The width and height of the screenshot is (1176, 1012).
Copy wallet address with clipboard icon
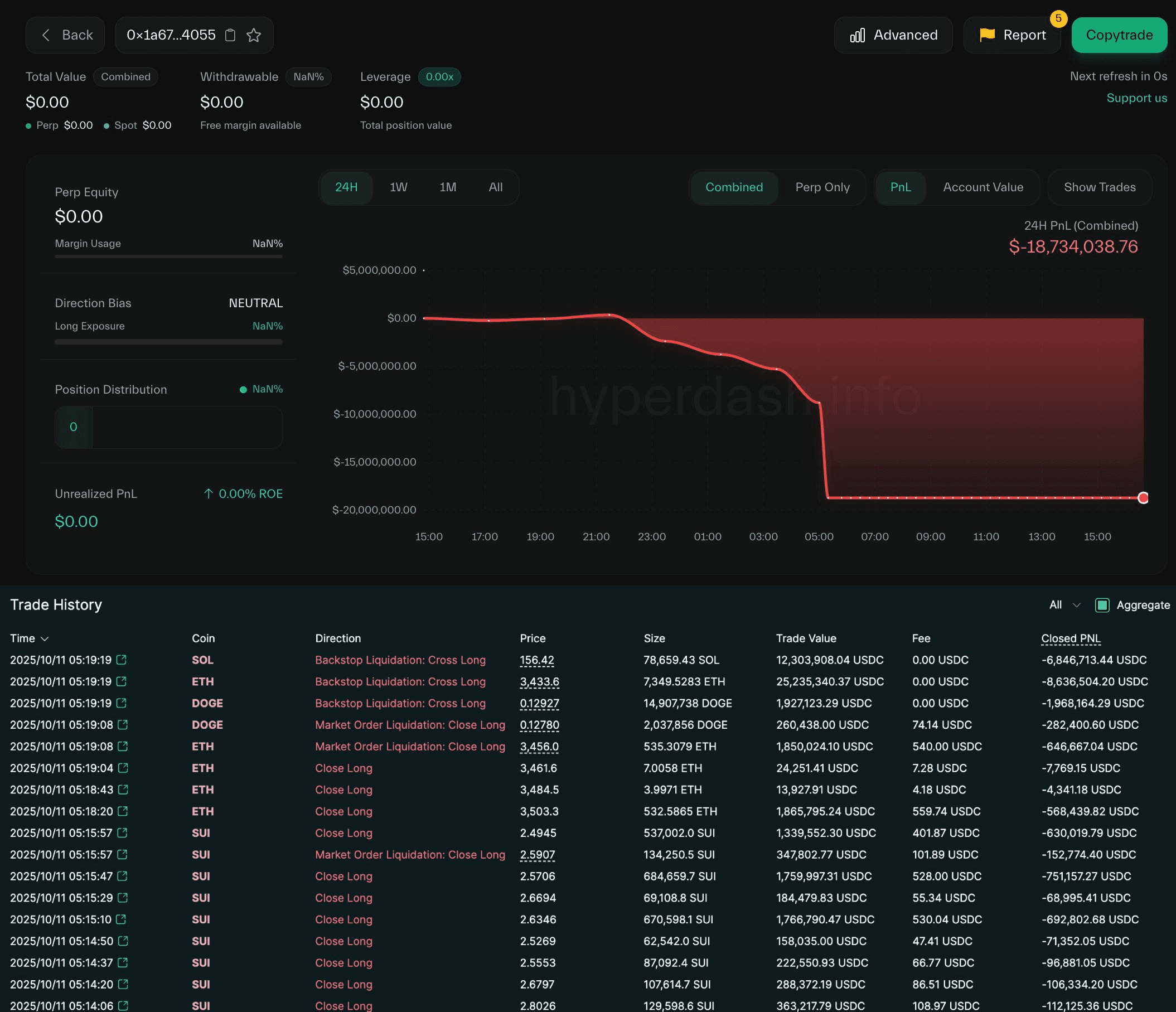point(230,35)
